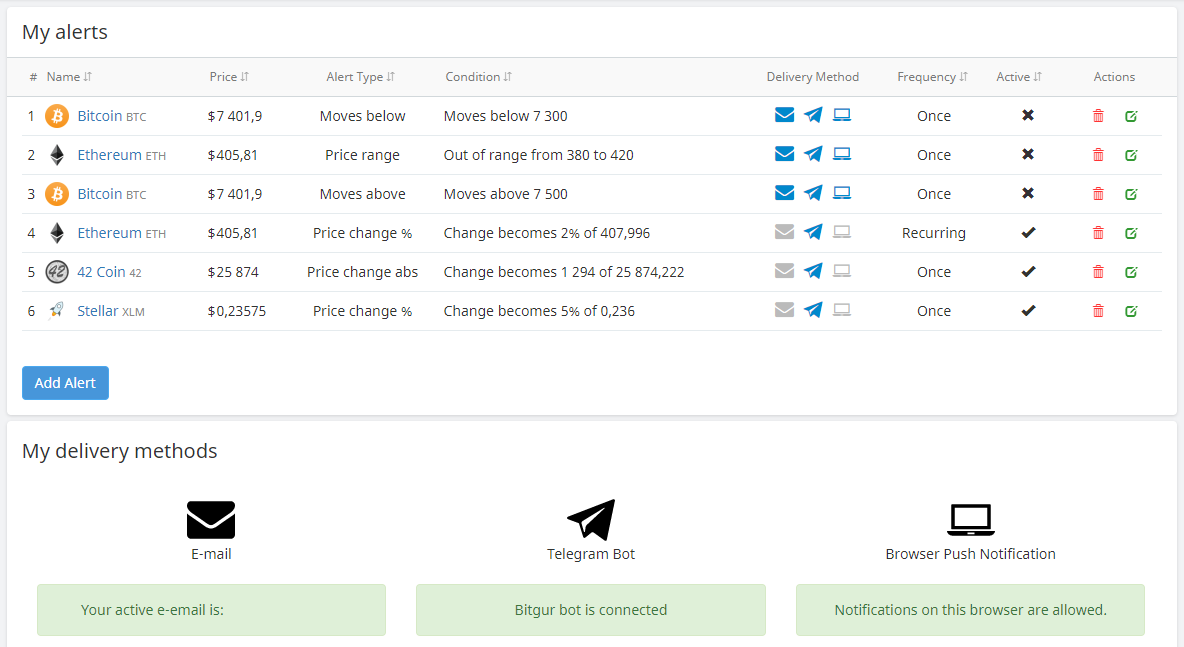The width and height of the screenshot is (1184, 647).
Task: Sort alerts by Alert Type column
Action: pyautogui.click(x=360, y=77)
